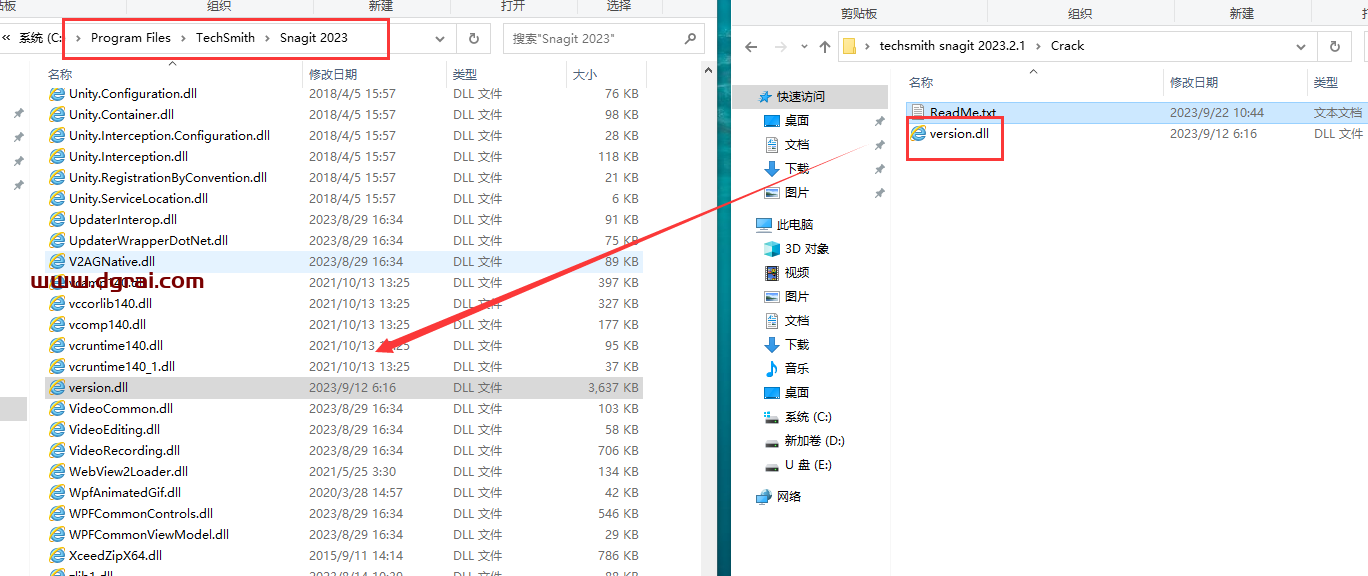Click Back arrow in Crack window

coord(752,46)
